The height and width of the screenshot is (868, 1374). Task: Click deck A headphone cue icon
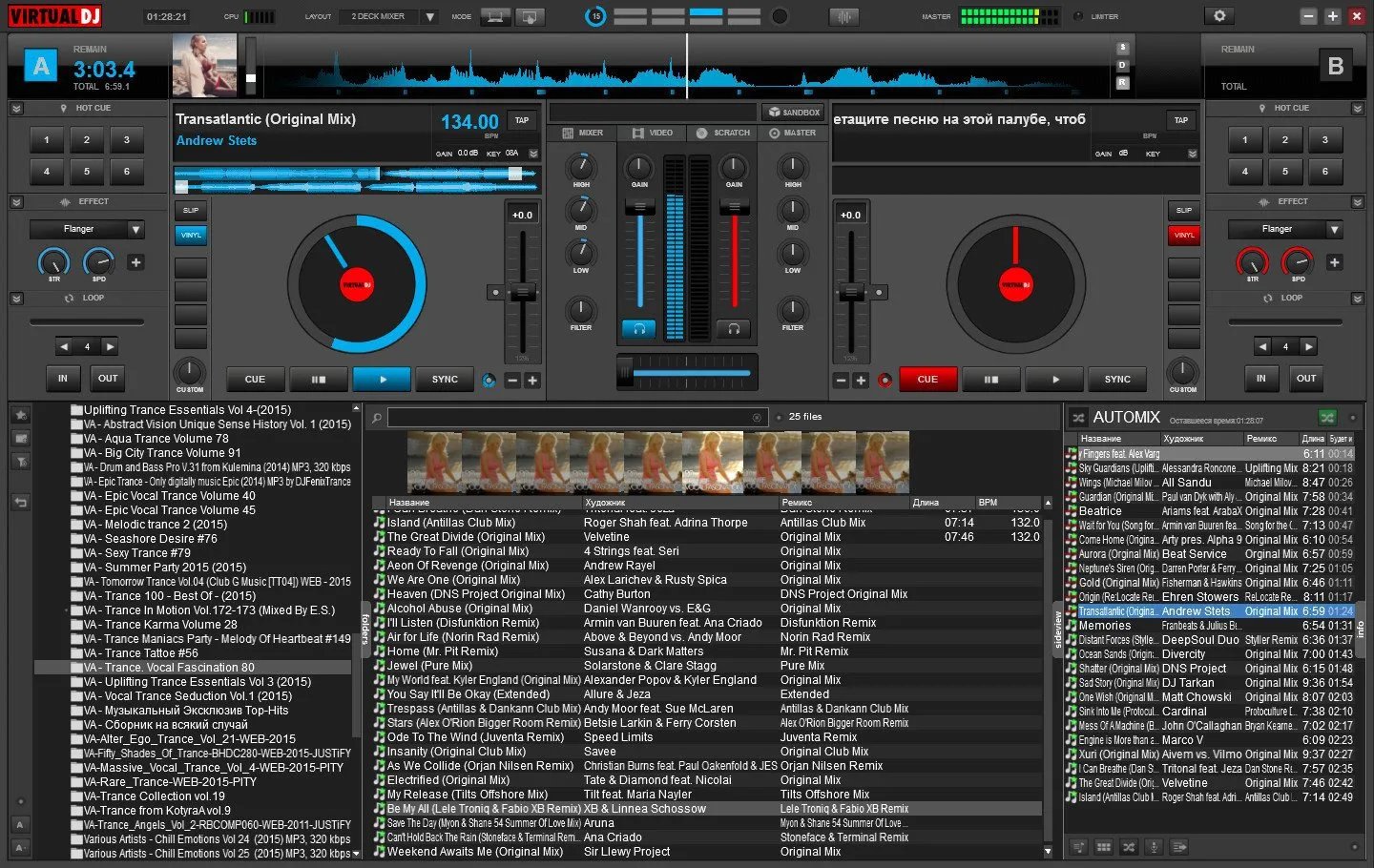click(x=639, y=328)
